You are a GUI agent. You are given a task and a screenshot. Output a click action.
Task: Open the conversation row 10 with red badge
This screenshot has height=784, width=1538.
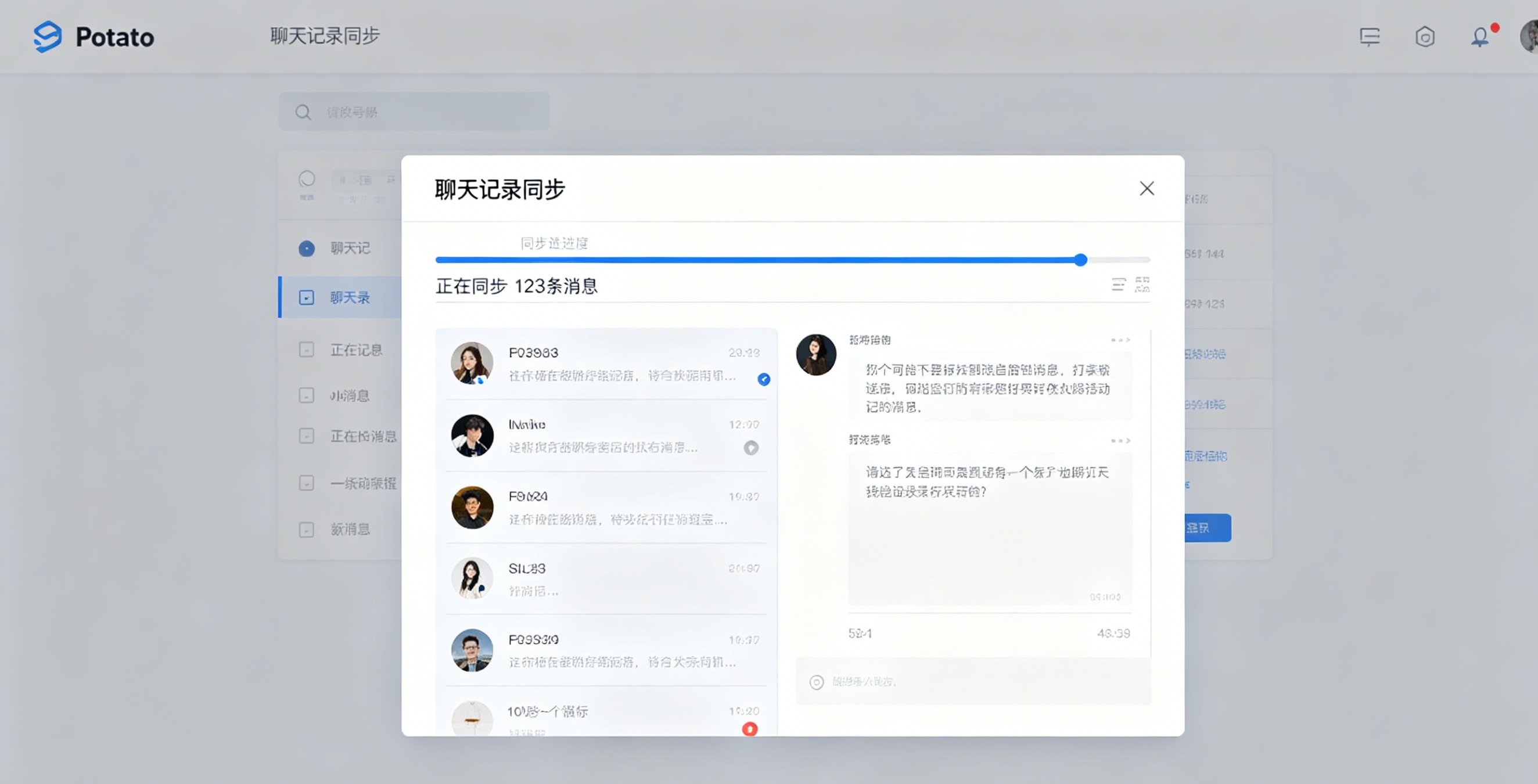pos(606,712)
